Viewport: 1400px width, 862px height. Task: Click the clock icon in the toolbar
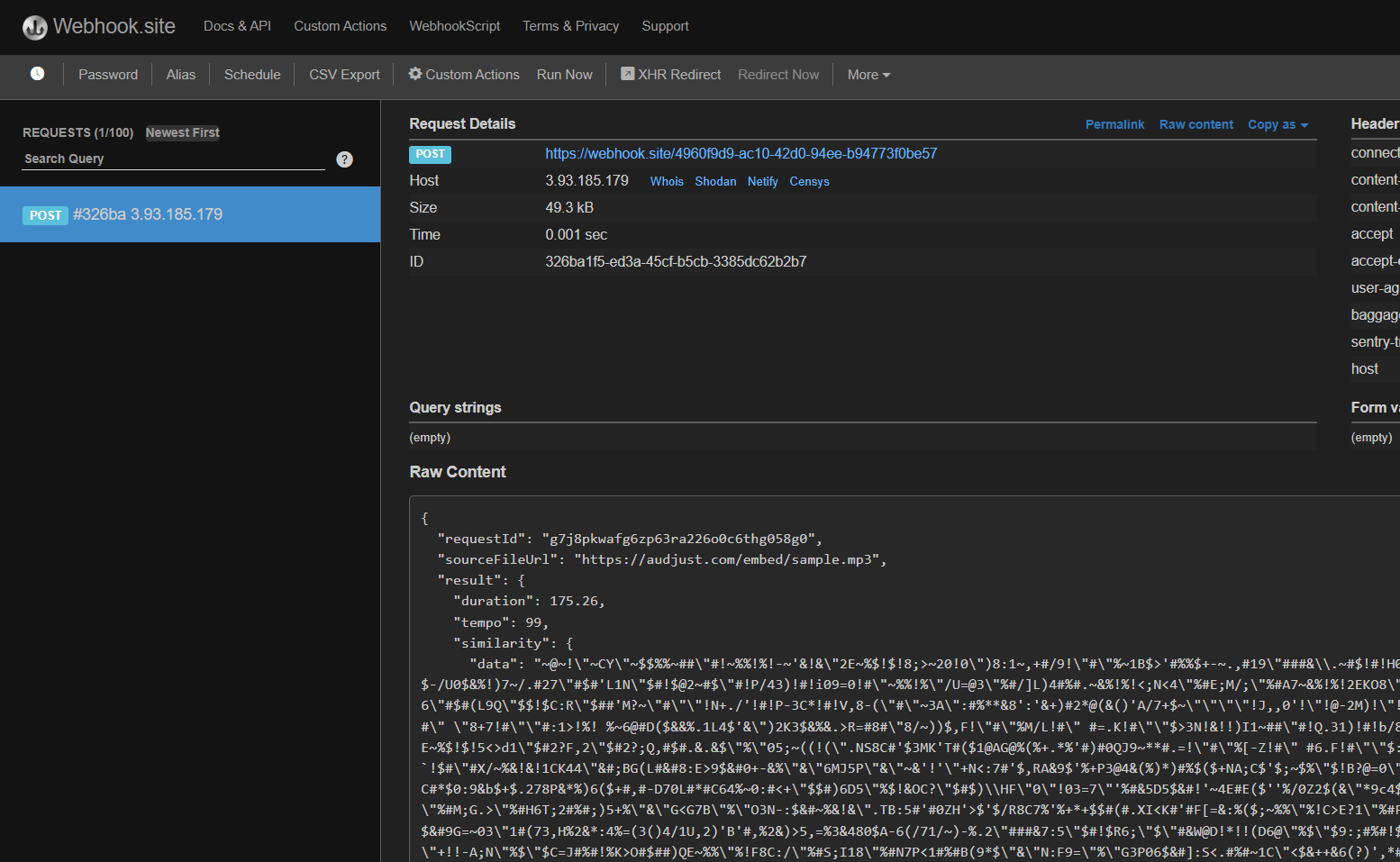coord(37,74)
